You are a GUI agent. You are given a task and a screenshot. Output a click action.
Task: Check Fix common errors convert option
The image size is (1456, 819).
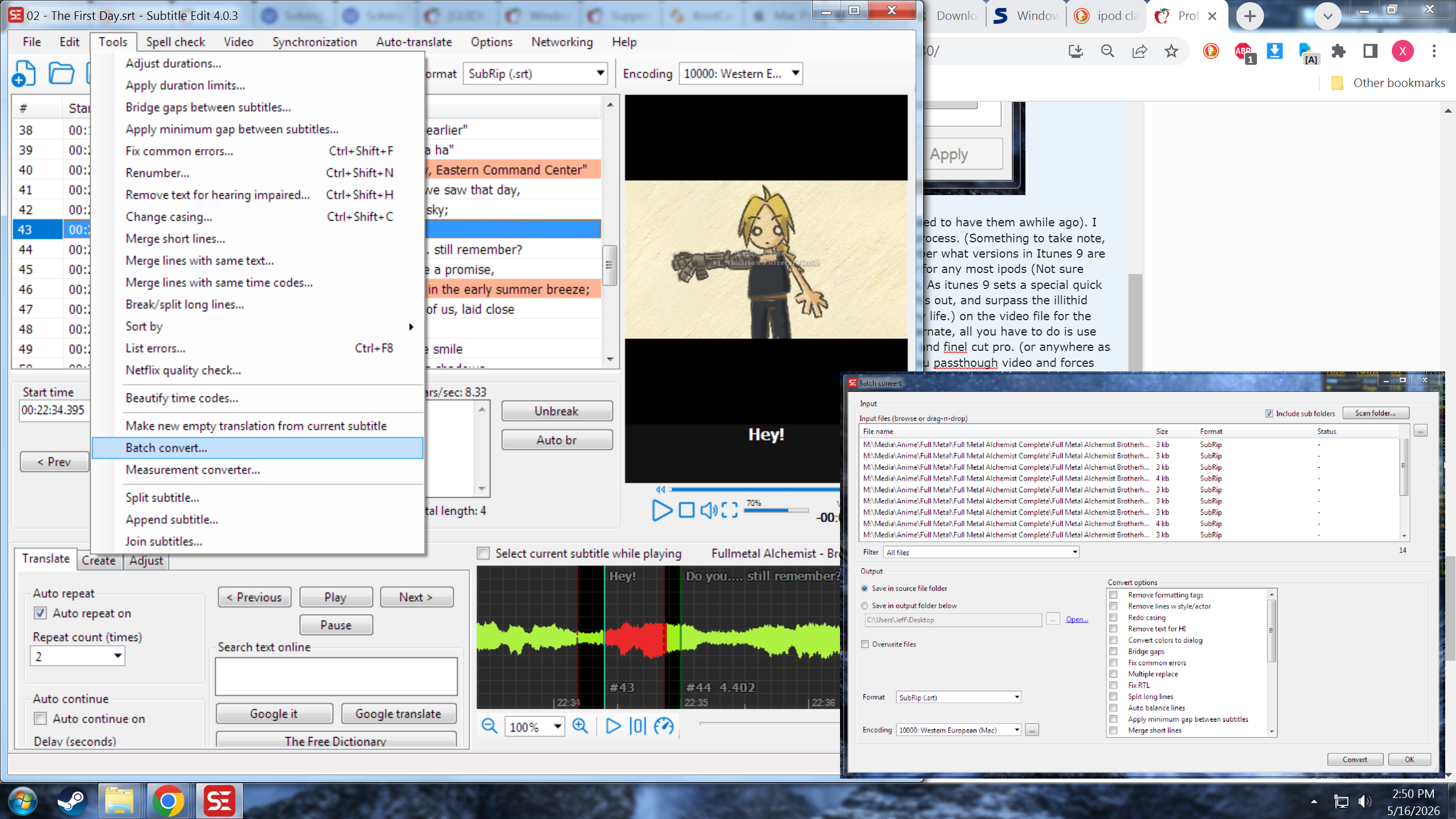(x=1114, y=663)
